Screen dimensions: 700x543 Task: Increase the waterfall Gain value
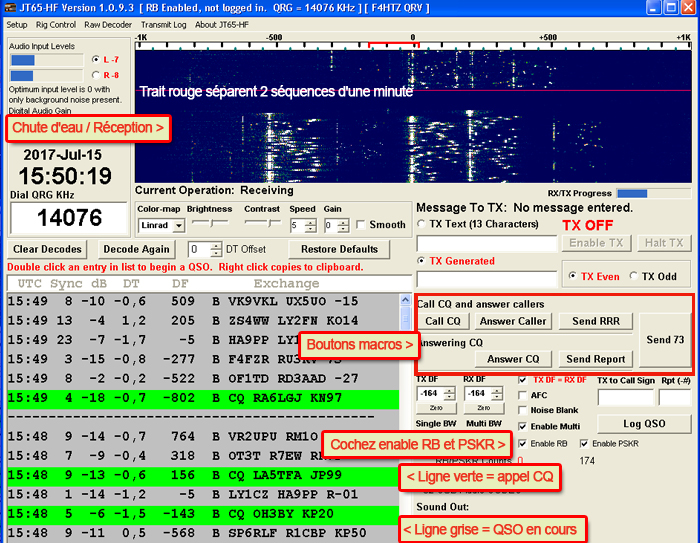click(x=343, y=222)
